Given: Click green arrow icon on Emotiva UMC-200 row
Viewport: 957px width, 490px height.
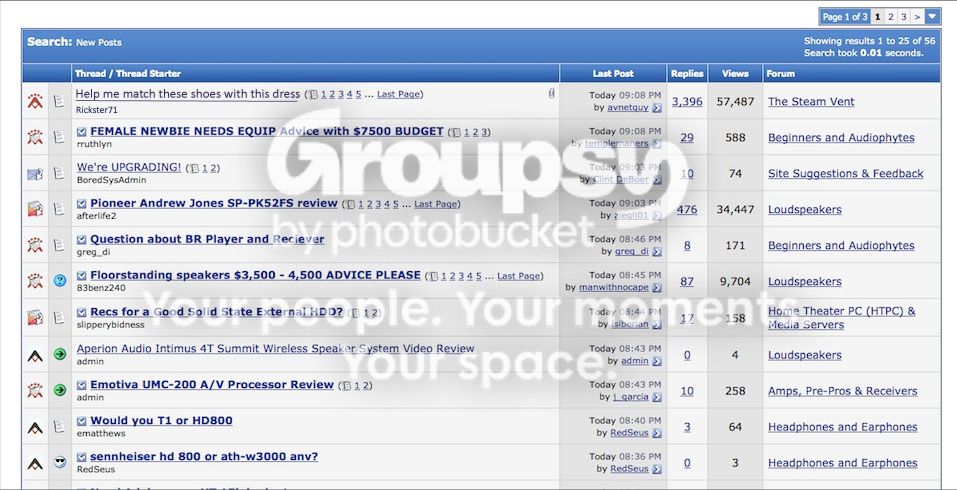Looking at the screenshot, I should pyautogui.click(x=59, y=390).
